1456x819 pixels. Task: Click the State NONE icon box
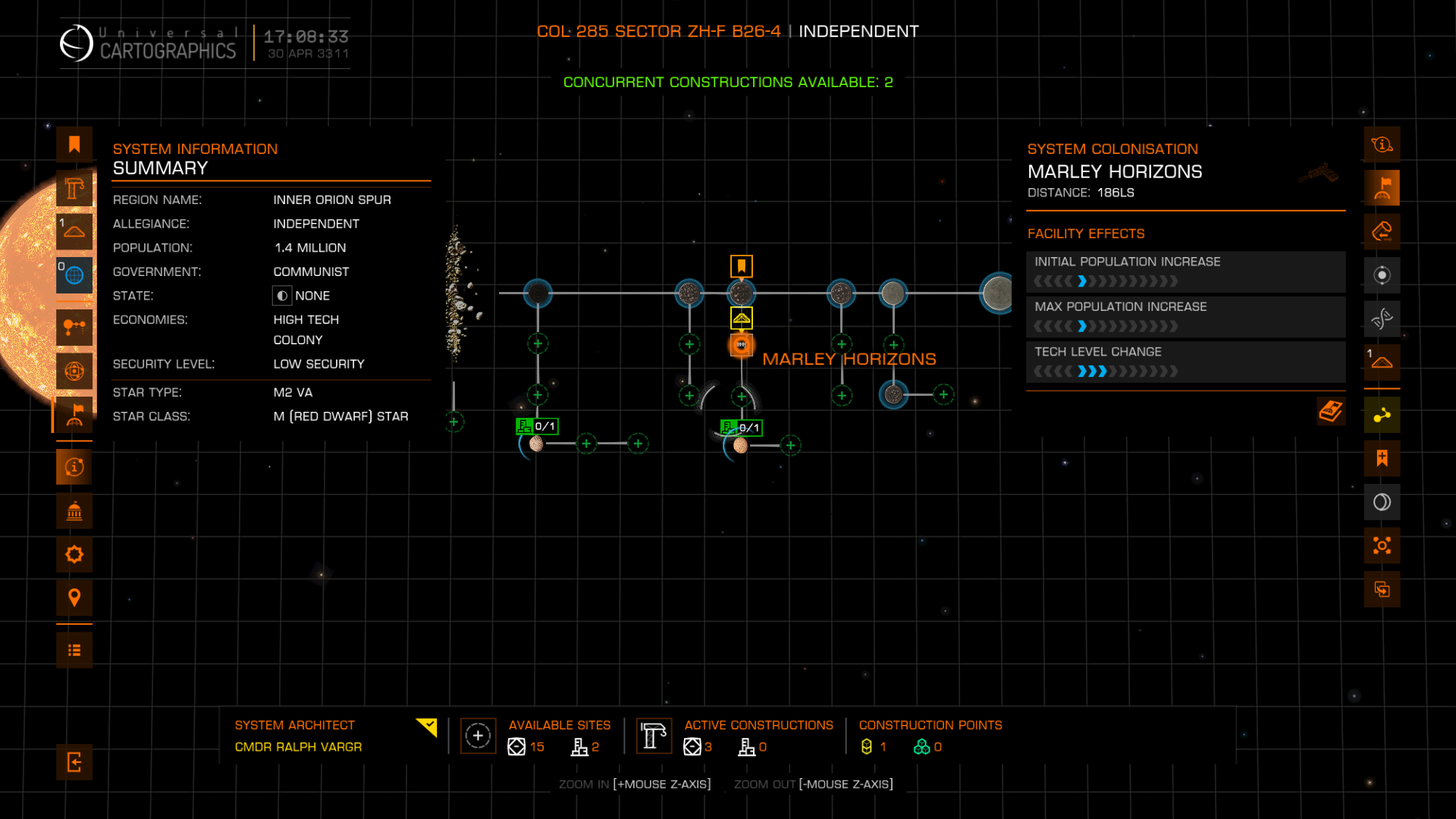[282, 296]
